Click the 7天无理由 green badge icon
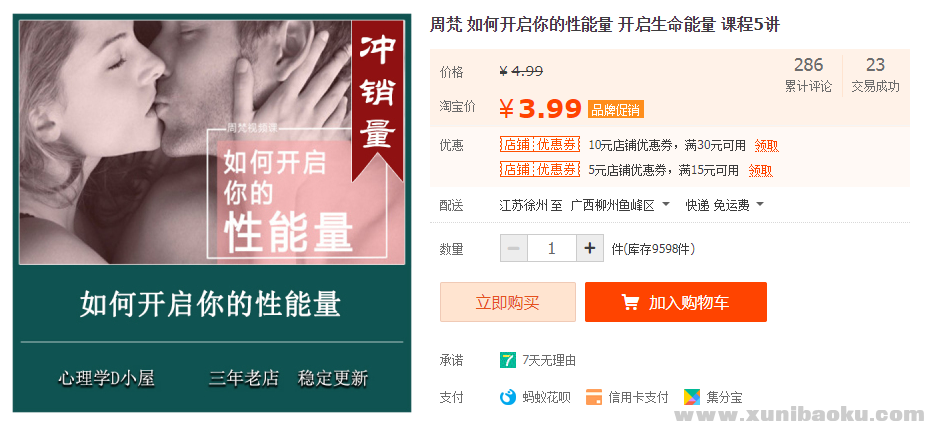Viewport: 927px width, 427px height. tap(507, 360)
